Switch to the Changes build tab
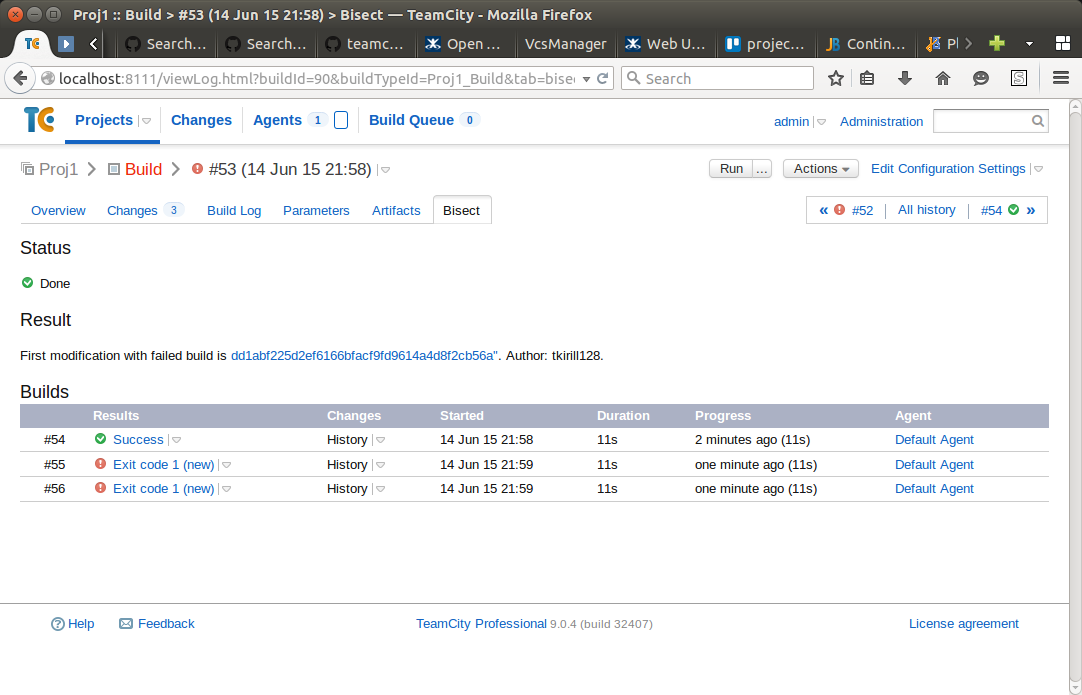1082x695 pixels. coord(132,211)
